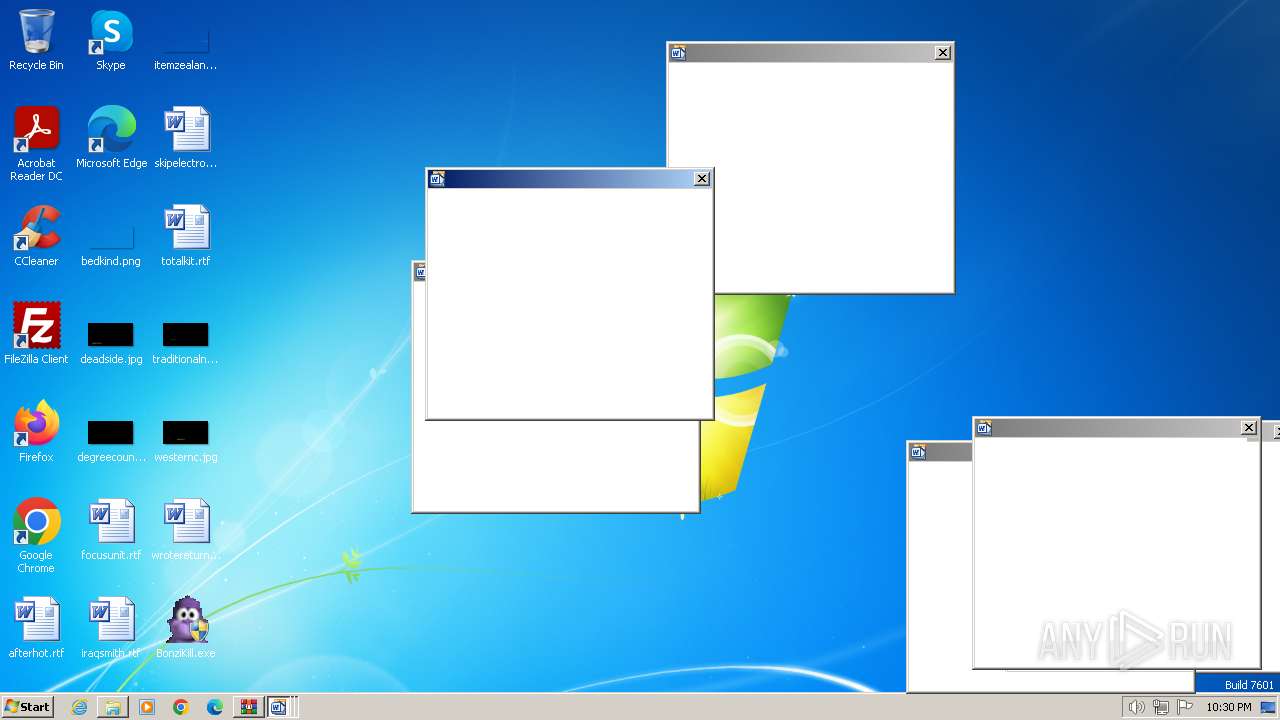This screenshot has height=720, width=1280.
Task: Select the Firefox desktop shortcut
Action: 36,432
